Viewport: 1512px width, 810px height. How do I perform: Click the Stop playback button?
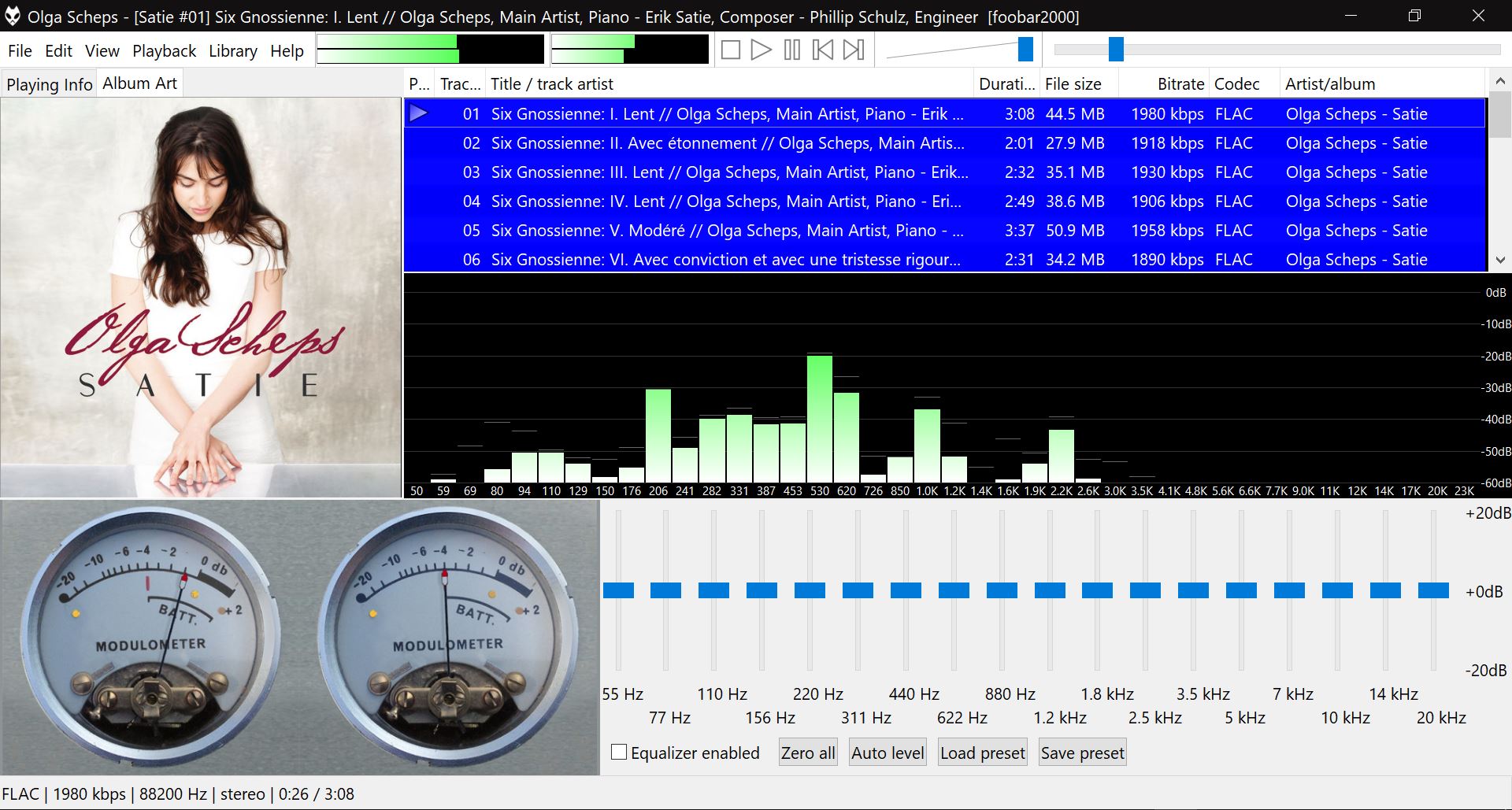(731, 50)
